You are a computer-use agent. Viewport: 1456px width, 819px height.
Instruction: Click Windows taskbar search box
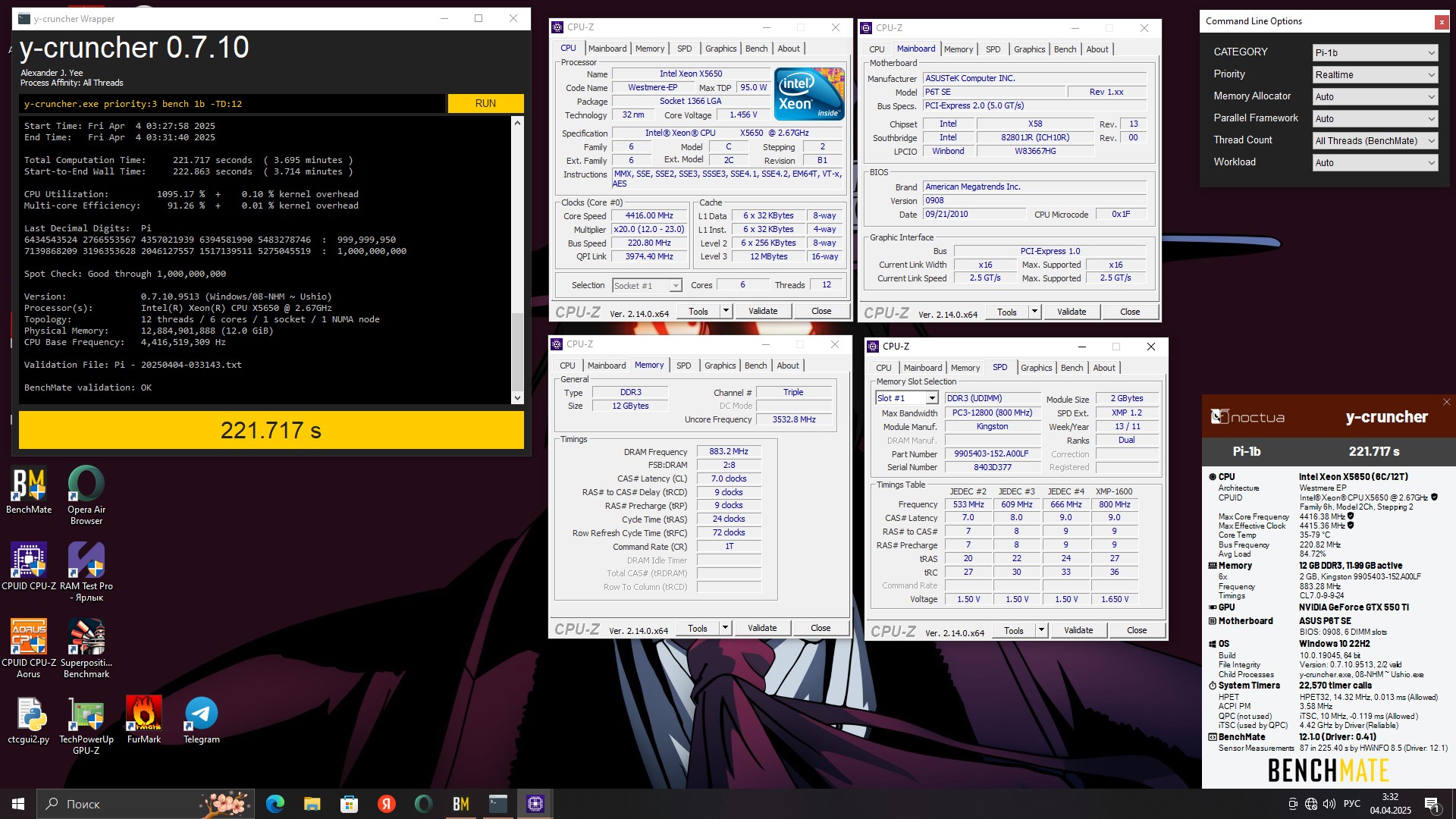coord(146,804)
